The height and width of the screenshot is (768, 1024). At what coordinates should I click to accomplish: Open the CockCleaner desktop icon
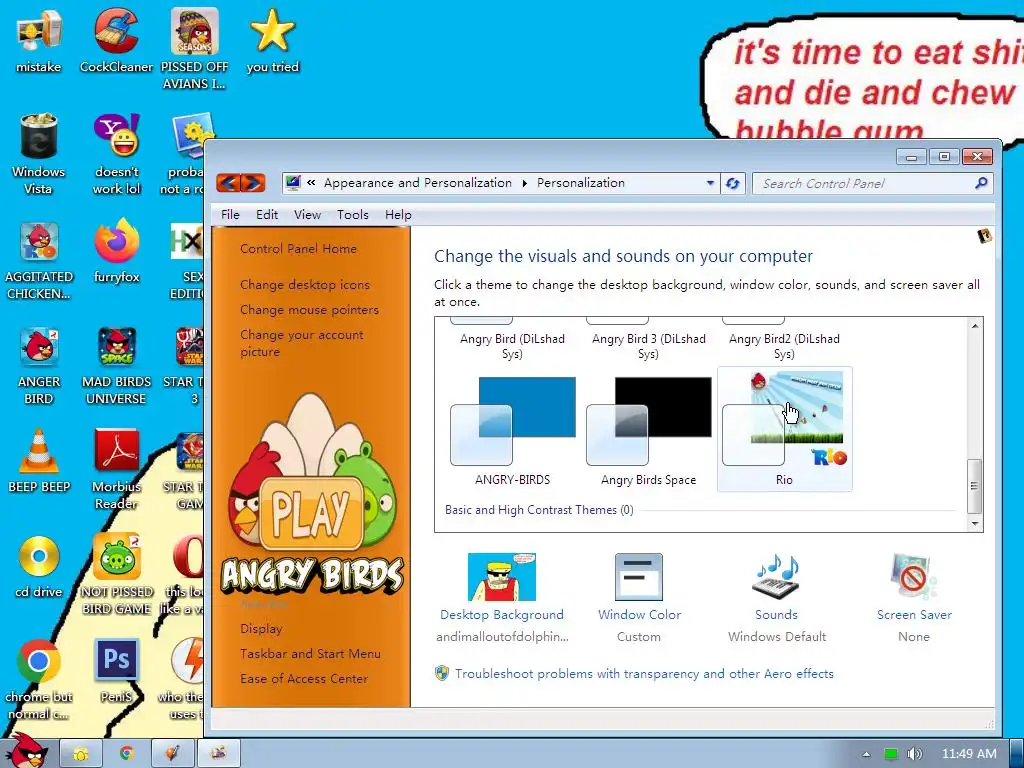(116, 42)
